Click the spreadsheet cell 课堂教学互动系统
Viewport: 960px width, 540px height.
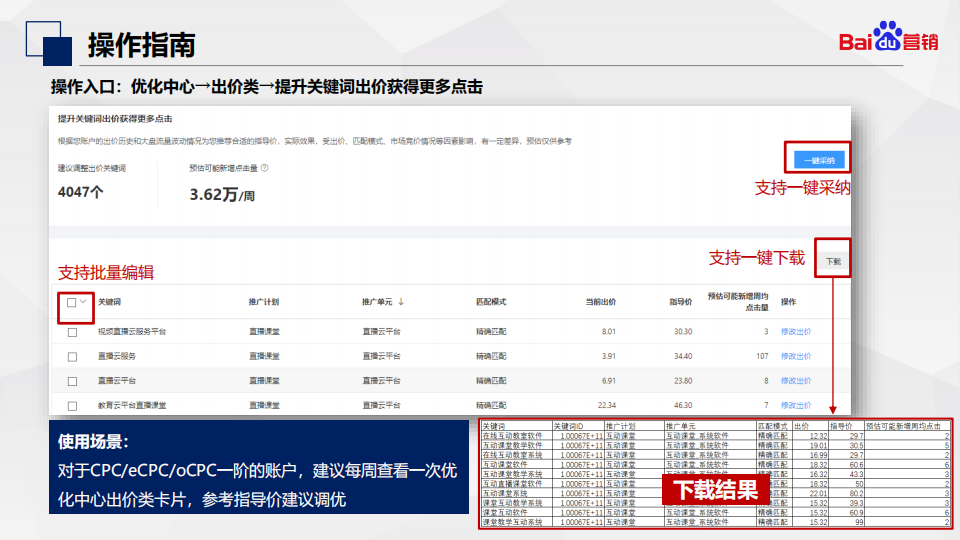click(512, 522)
